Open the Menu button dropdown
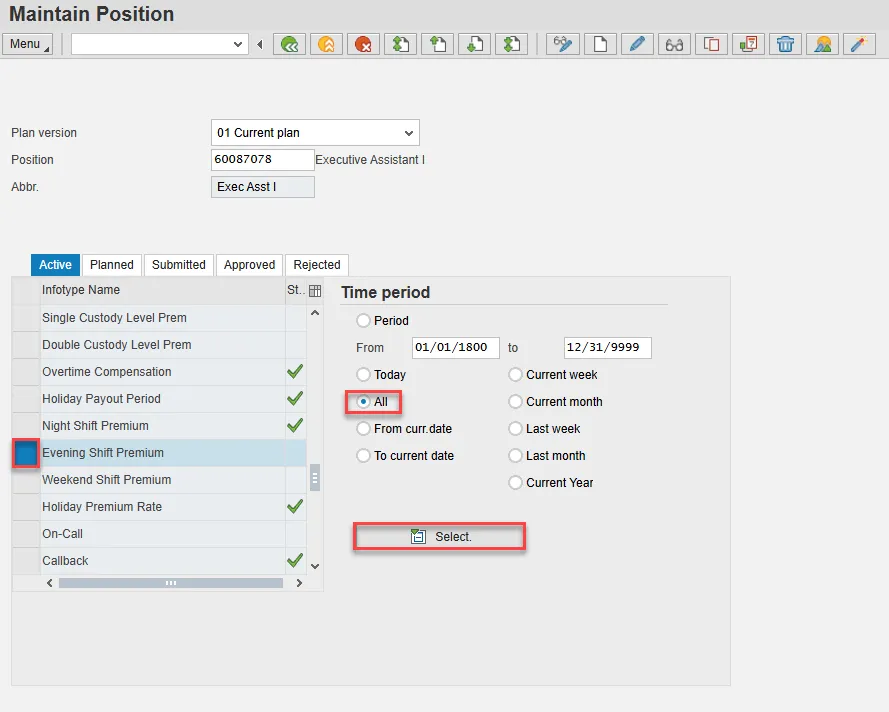 point(27,44)
